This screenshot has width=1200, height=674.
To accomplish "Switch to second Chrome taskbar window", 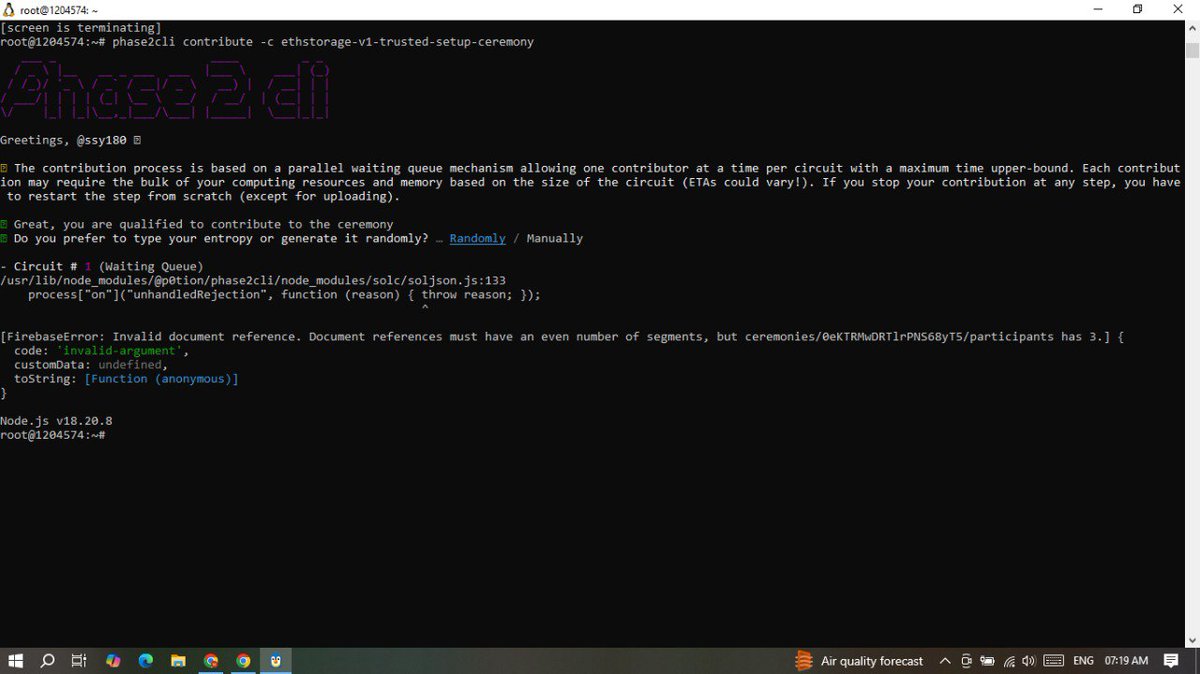I will (x=243, y=661).
